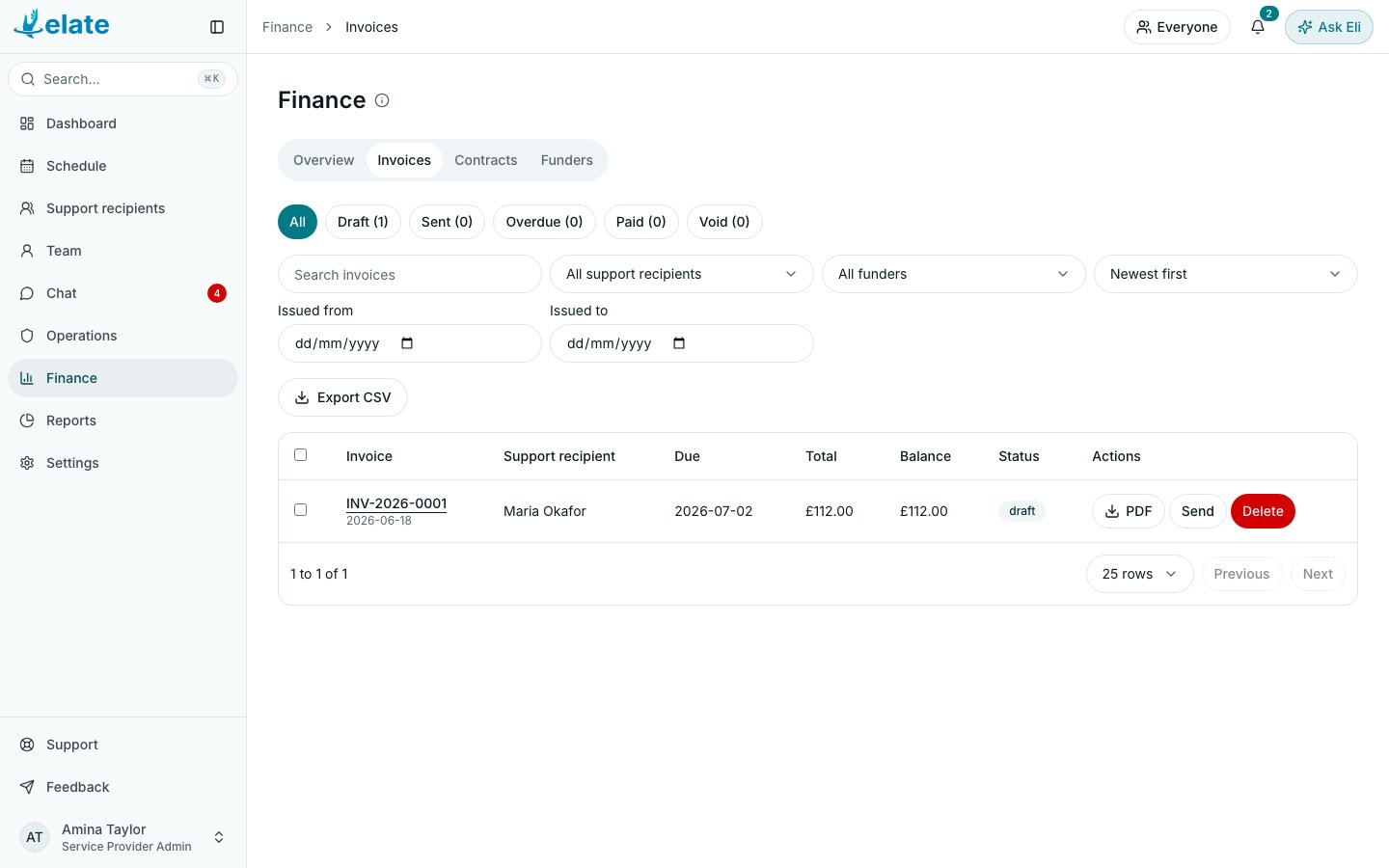Open the INV-2026-0001 invoice link

(x=396, y=503)
